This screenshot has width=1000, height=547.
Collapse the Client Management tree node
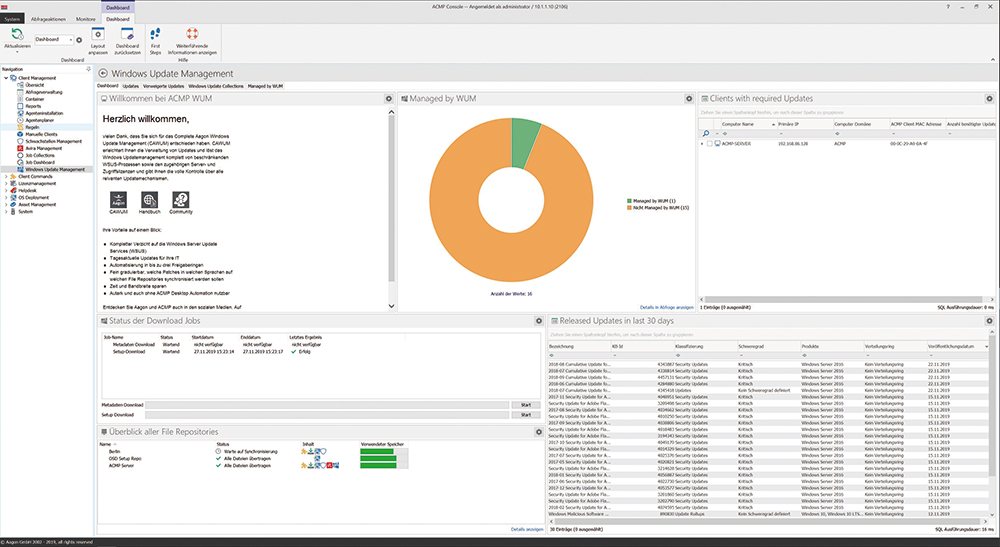pos(6,78)
